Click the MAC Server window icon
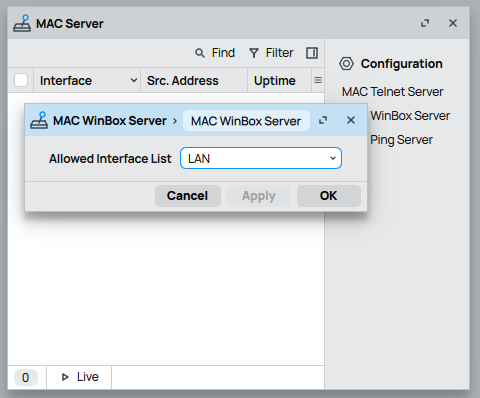Viewport: 480px width, 398px height. click(x=22, y=23)
